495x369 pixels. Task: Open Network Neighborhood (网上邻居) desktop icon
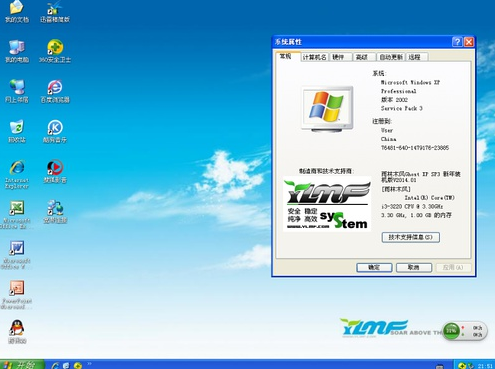17,91
